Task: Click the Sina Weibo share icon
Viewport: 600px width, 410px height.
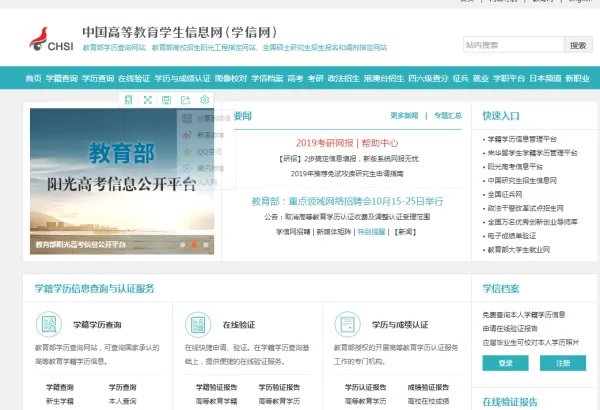Action: point(187,135)
